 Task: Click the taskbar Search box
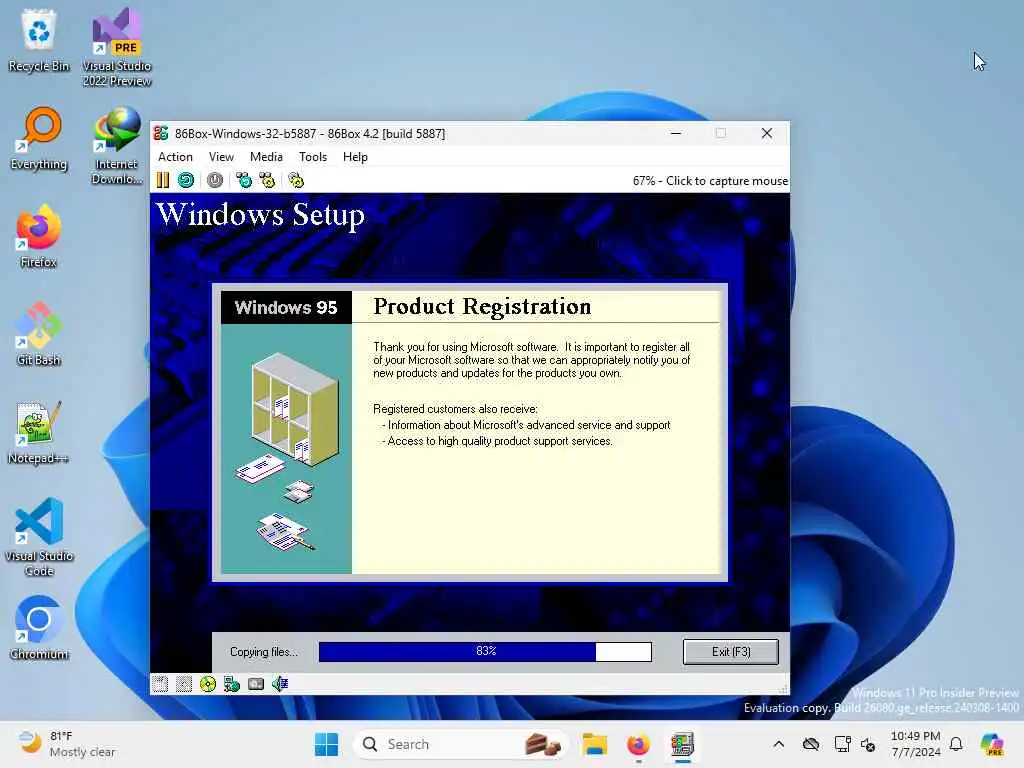coord(460,744)
